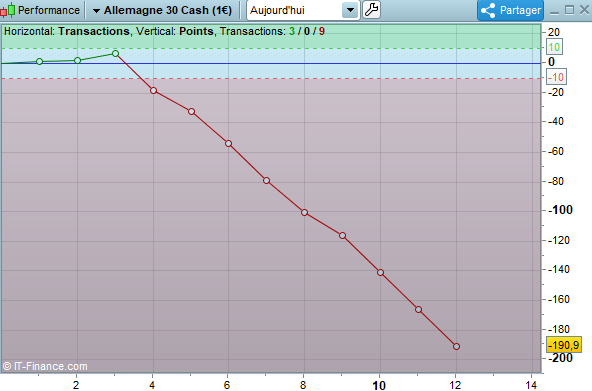Click the 0 vertical axis label
Viewport: 592px width, 391px height.
(552, 62)
